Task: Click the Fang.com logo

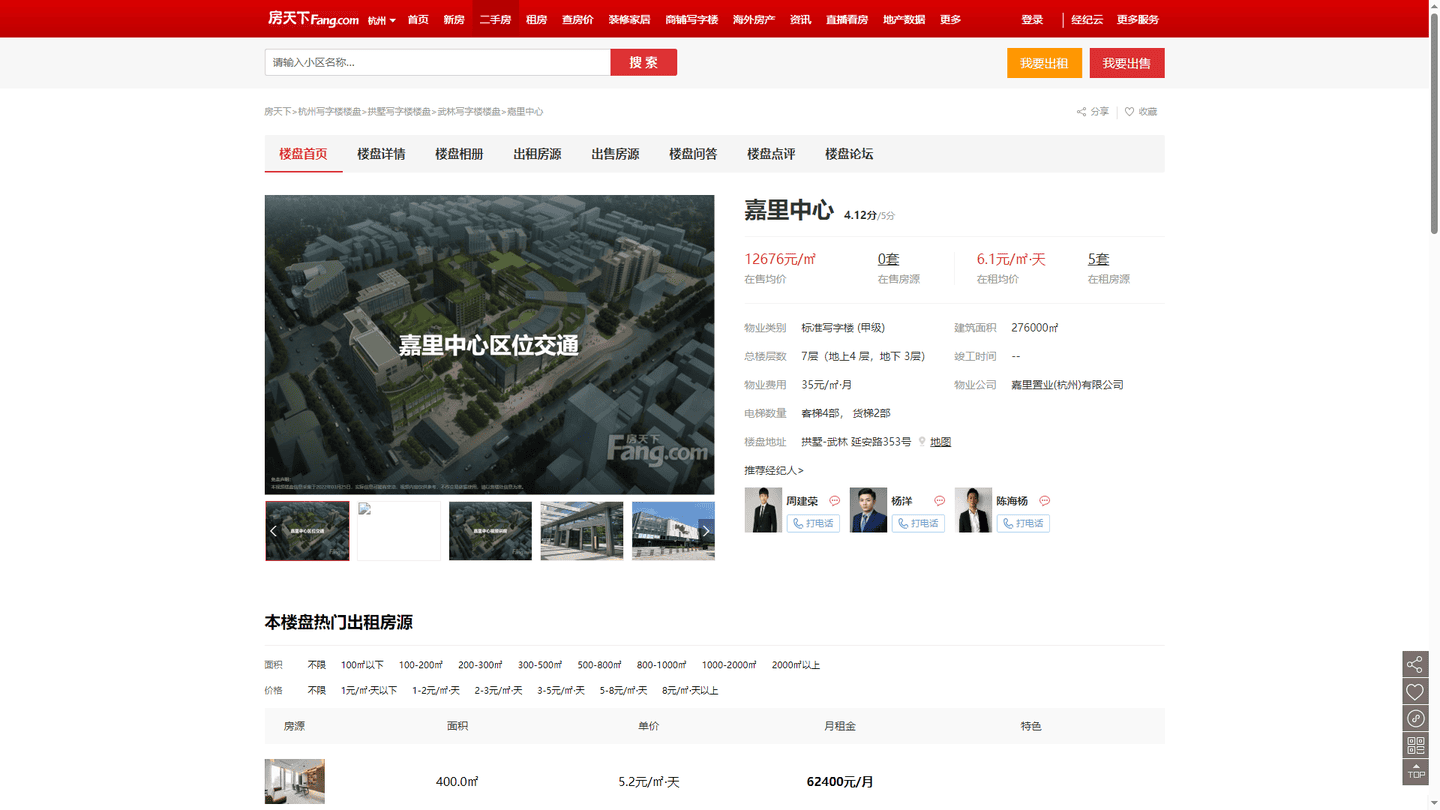Action: pyautogui.click(x=313, y=19)
